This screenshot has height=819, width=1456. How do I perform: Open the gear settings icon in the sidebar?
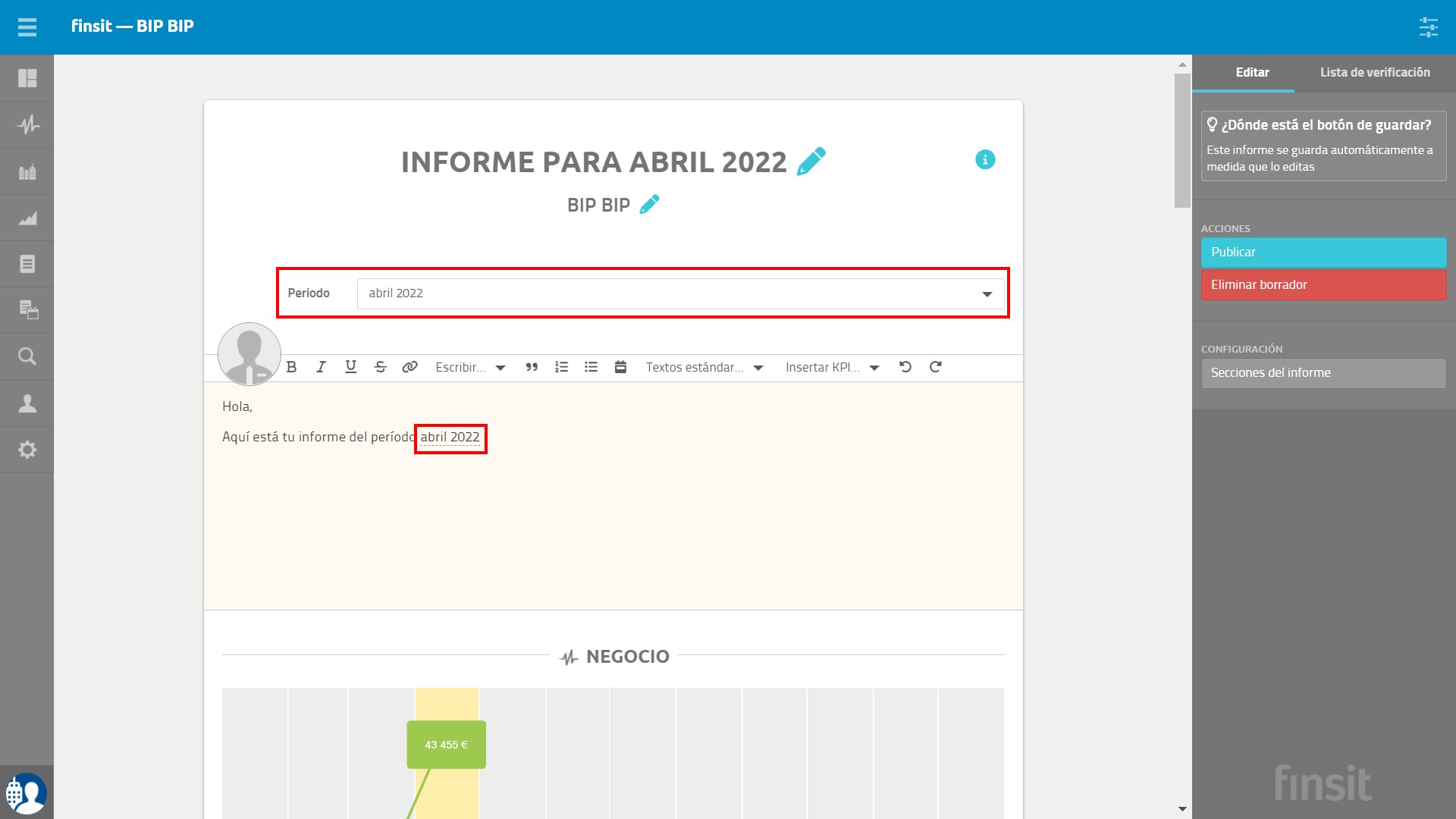click(27, 450)
